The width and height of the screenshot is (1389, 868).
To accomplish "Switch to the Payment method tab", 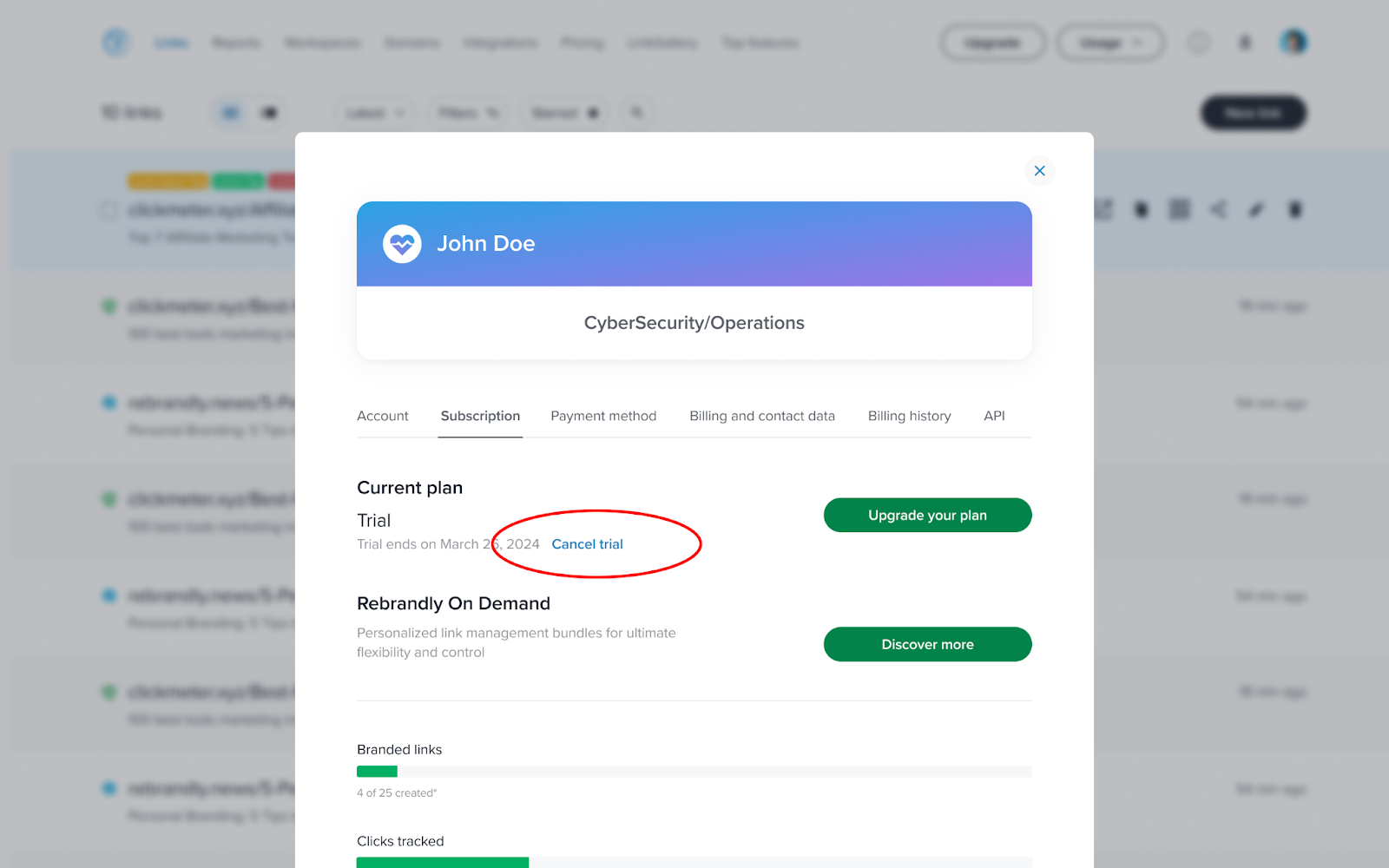I will tap(603, 416).
